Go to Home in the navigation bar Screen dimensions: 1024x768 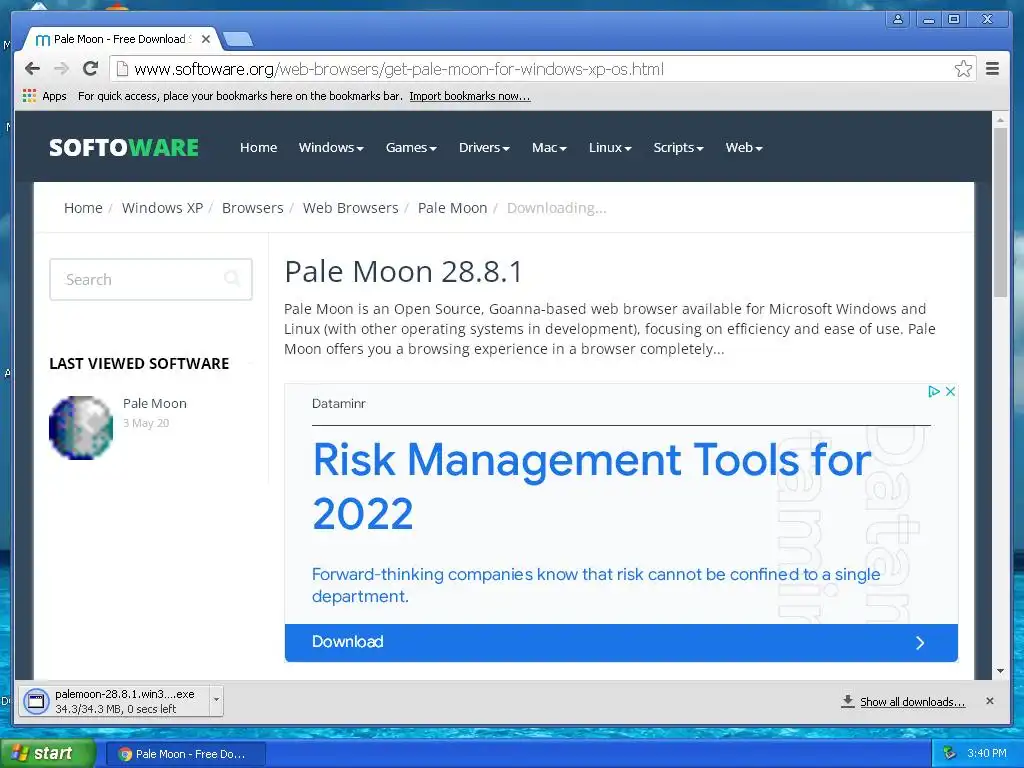click(259, 148)
